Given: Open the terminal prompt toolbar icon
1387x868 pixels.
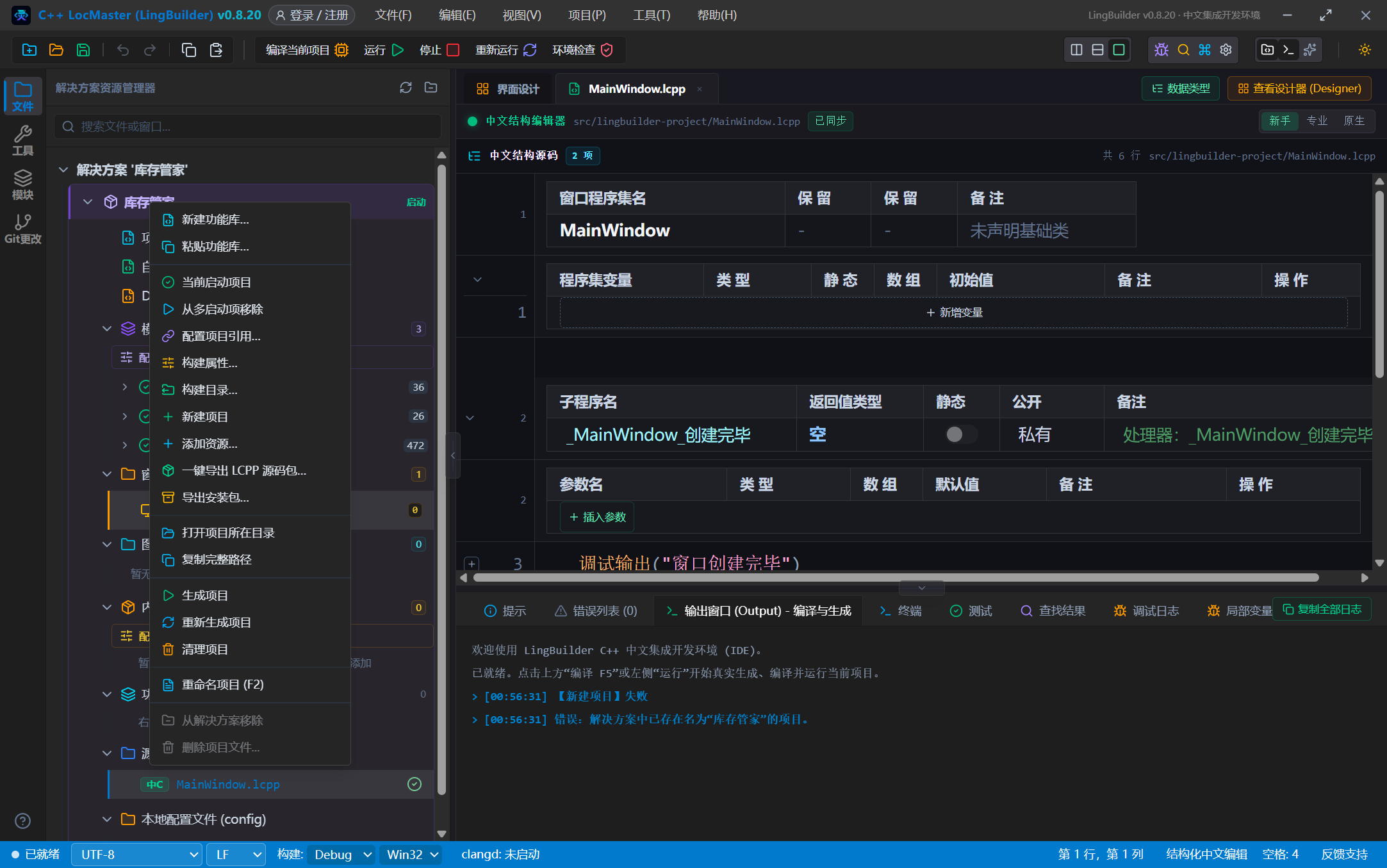Looking at the screenshot, I should point(1288,50).
